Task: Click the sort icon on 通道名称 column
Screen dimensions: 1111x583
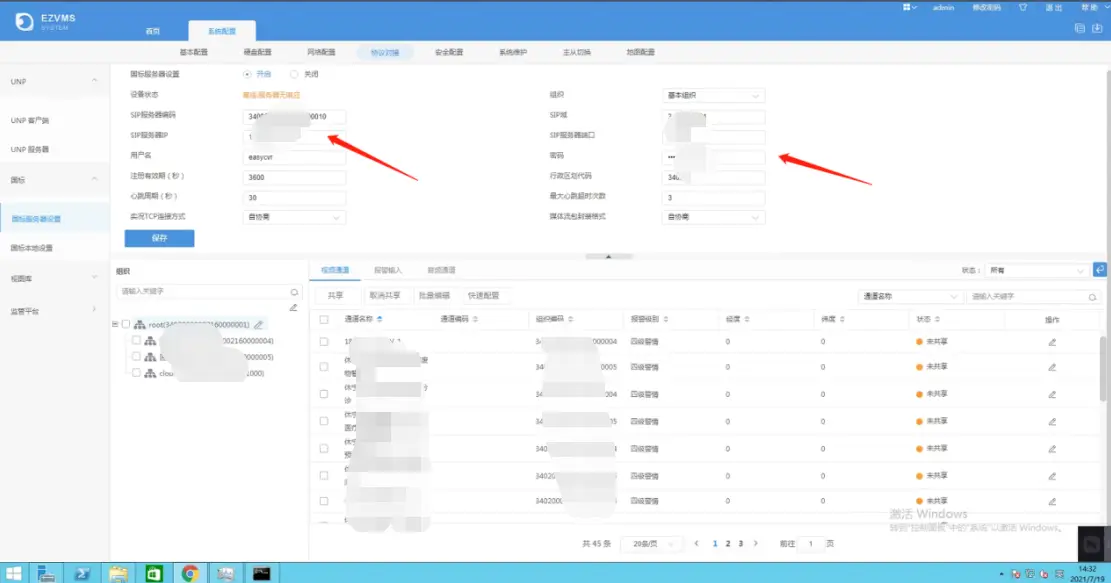Action: (380, 319)
